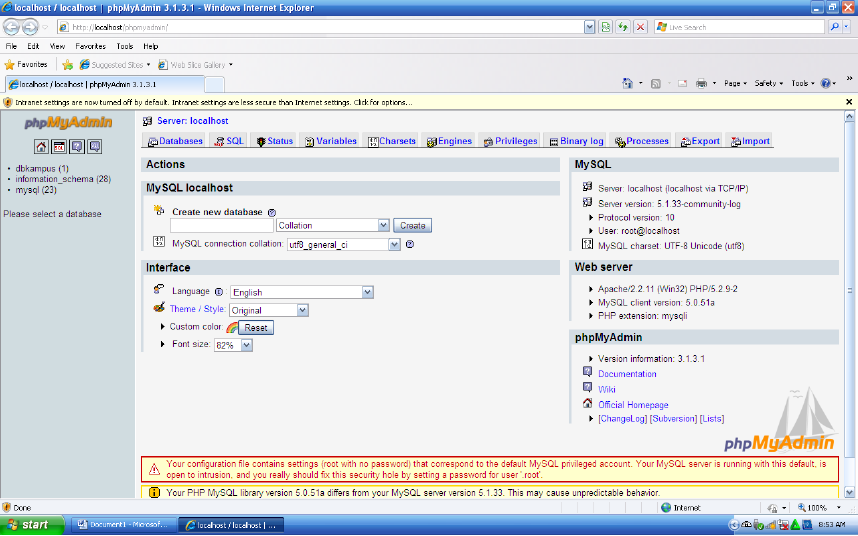The image size is (858, 536).
Task: Open the Help menu
Action: click(x=150, y=46)
